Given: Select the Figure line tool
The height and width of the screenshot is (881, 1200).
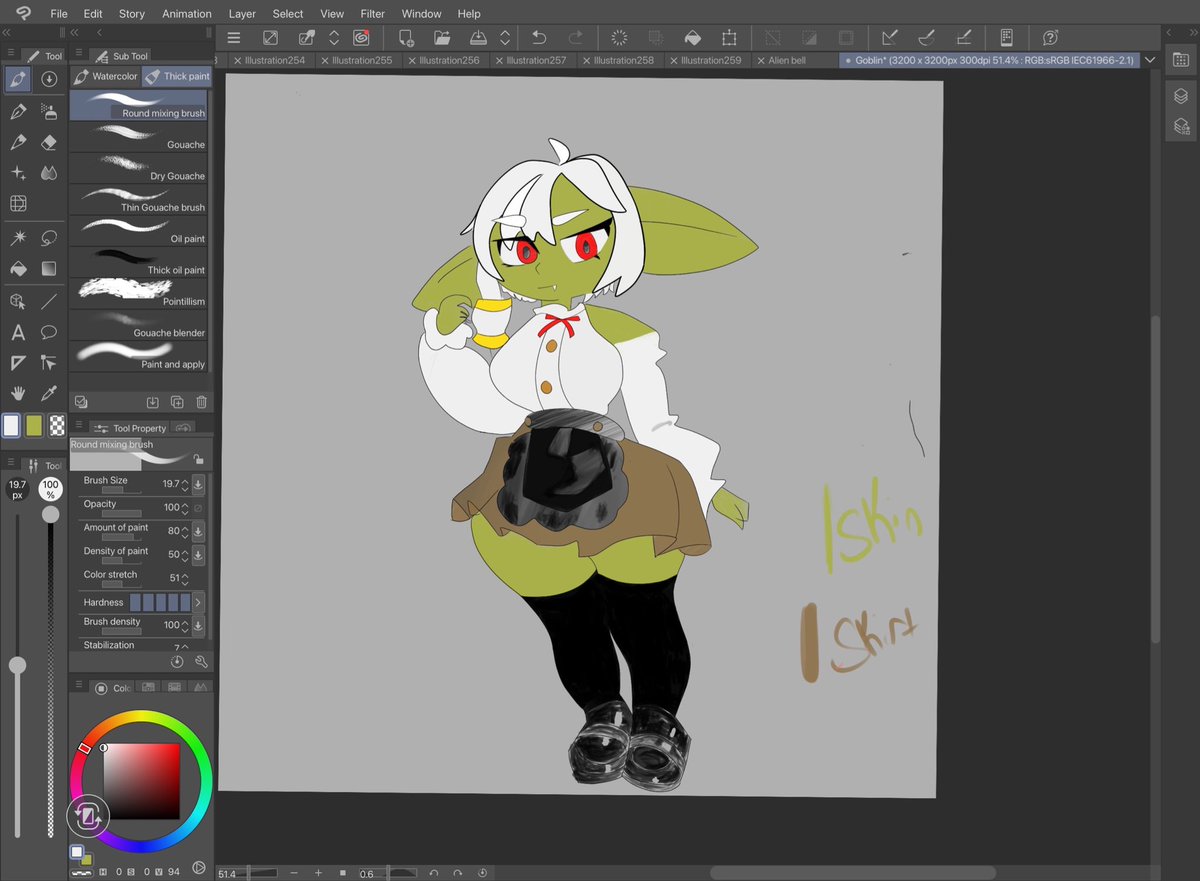Looking at the screenshot, I should point(49,300).
